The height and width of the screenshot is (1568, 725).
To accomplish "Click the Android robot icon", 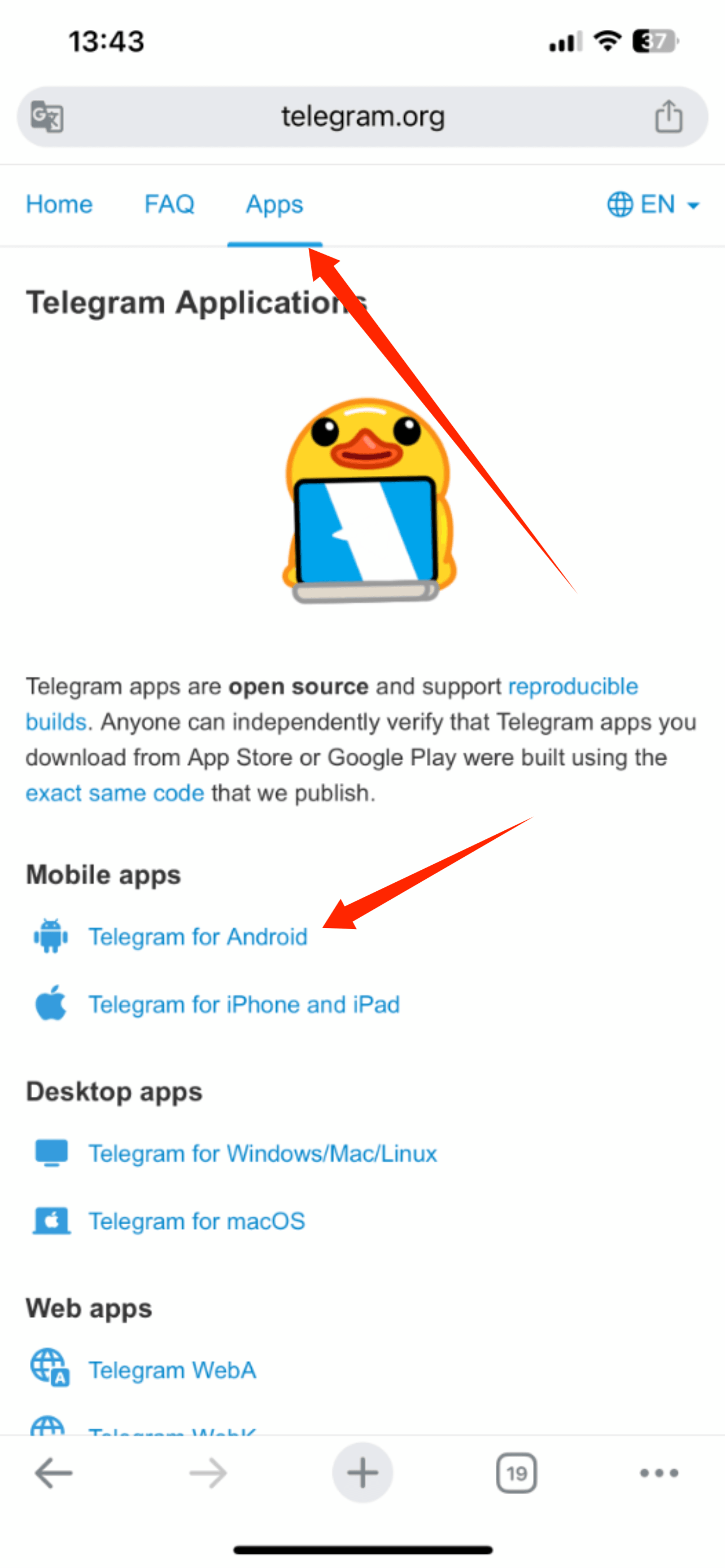I will pos(50,936).
